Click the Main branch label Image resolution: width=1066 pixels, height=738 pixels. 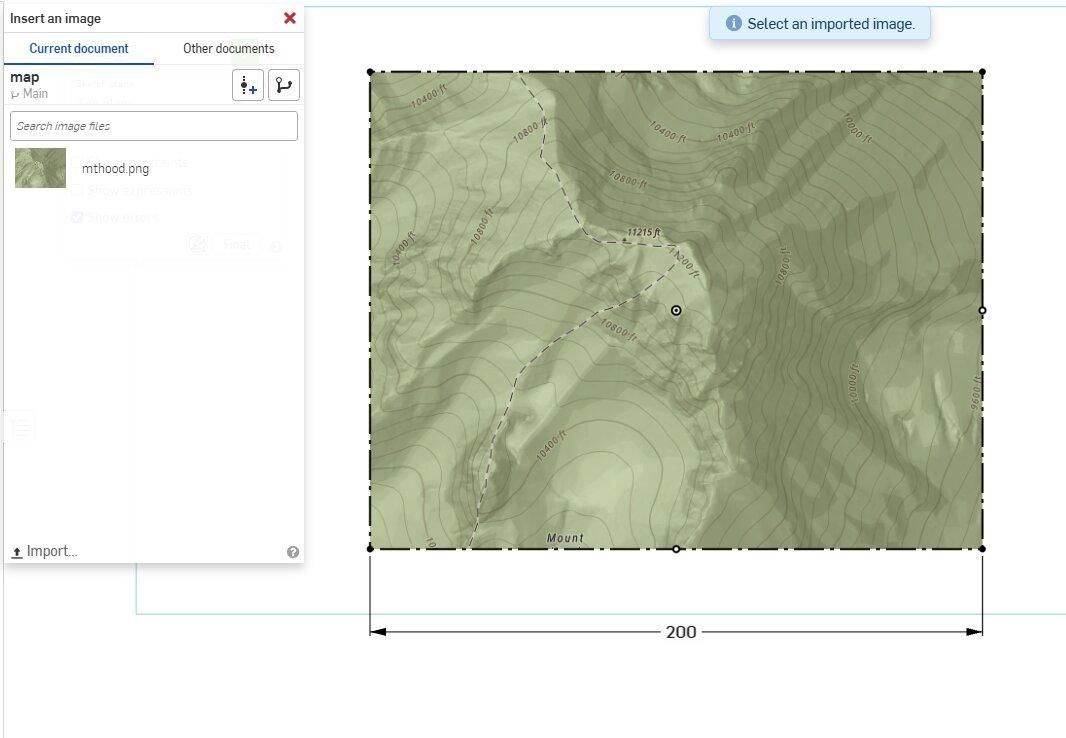[35, 94]
